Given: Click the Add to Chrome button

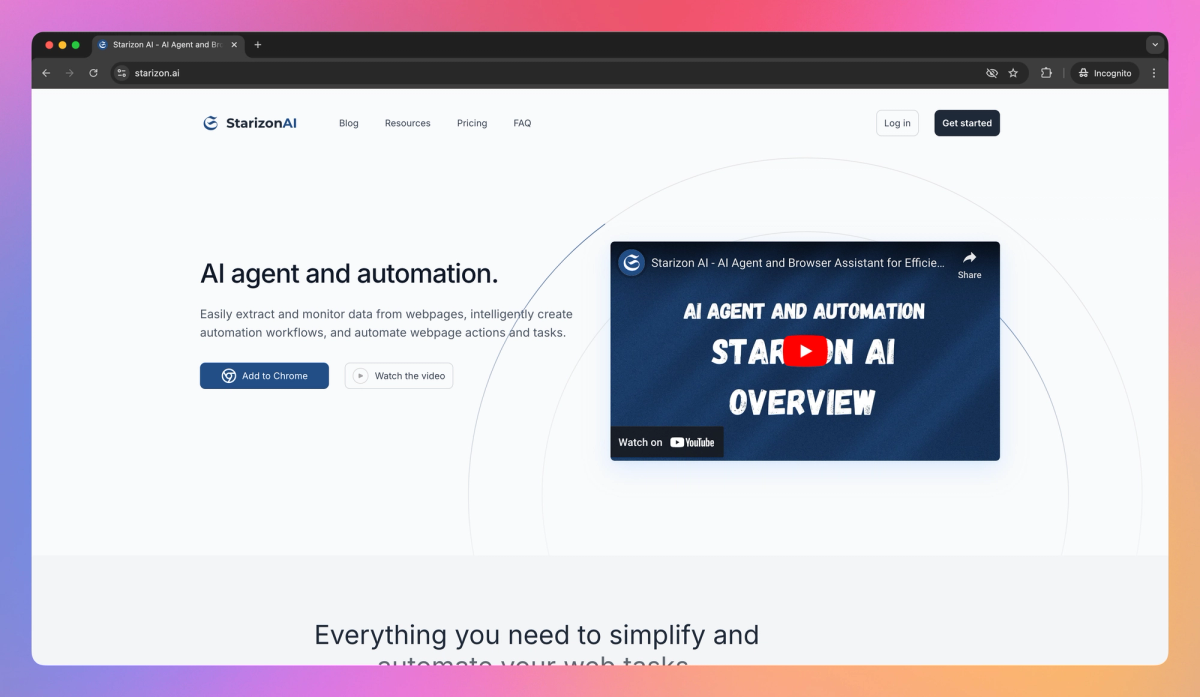Looking at the screenshot, I should (x=264, y=375).
